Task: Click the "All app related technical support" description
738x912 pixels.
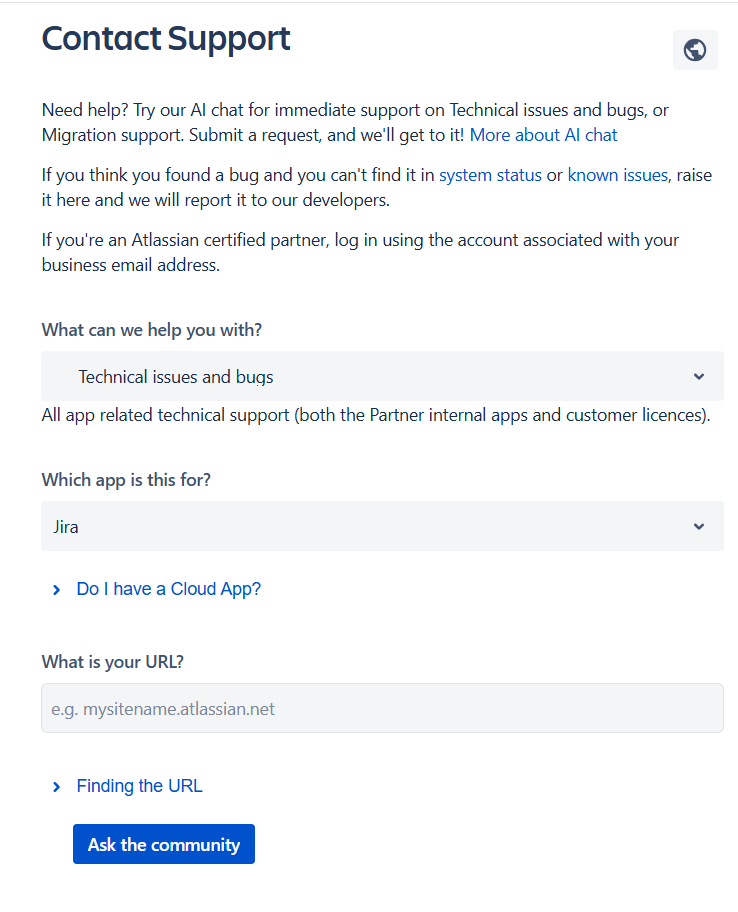Action: pos(376,415)
